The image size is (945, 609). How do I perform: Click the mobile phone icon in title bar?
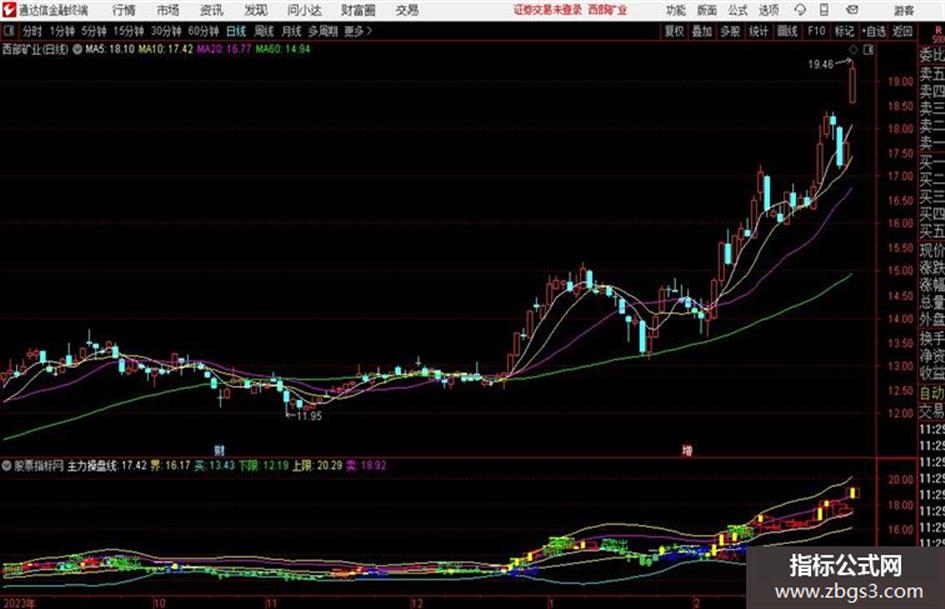point(824,10)
